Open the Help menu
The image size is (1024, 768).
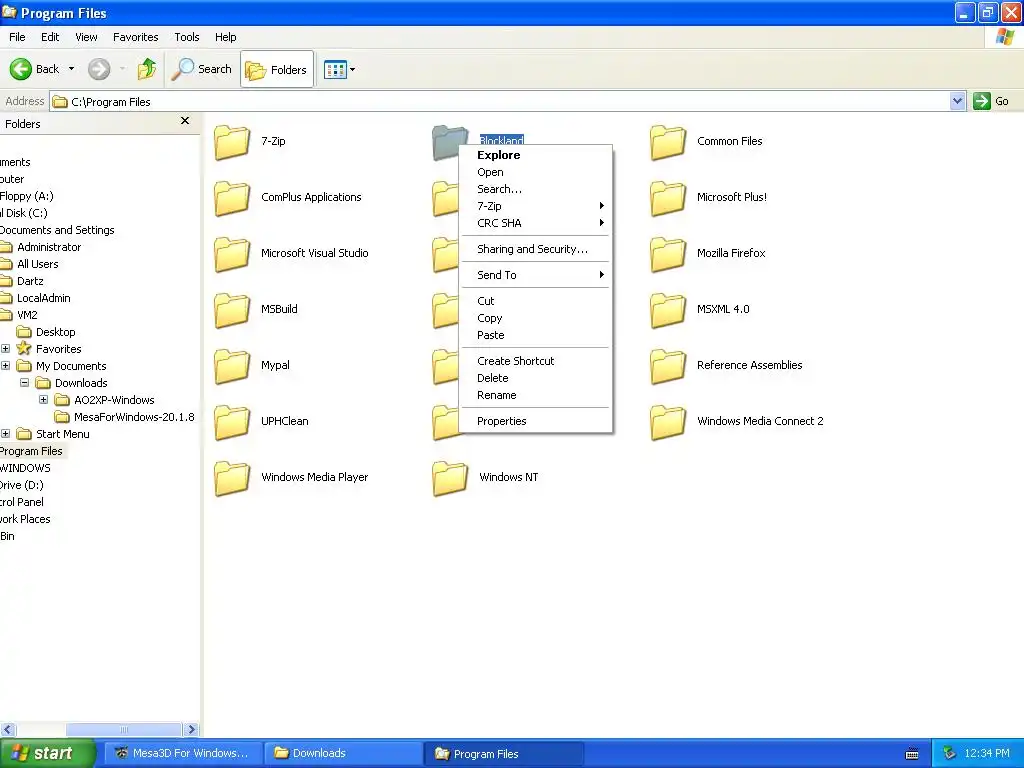(225, 37)
